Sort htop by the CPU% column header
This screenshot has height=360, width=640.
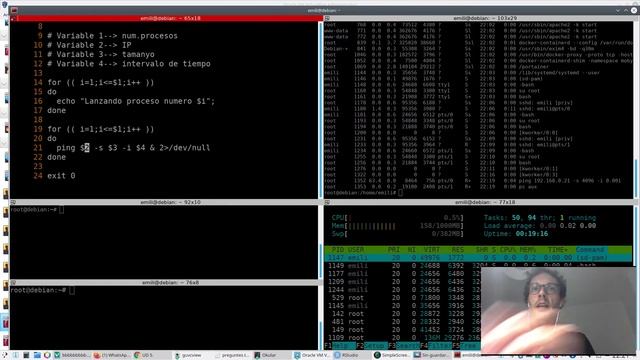[x=508, y=249]
